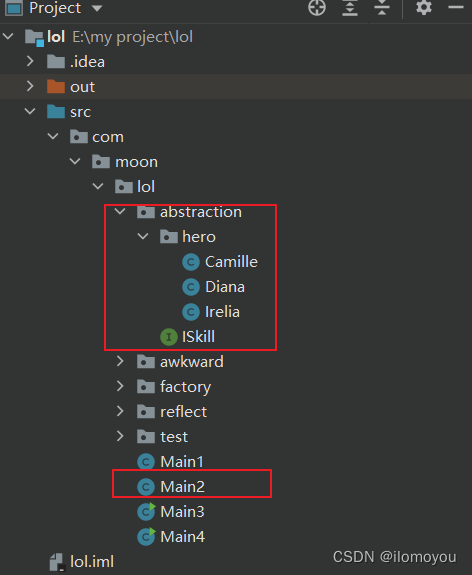Select the lol.iml file
This screenshot has width=472, height=575.
[82, 562]
